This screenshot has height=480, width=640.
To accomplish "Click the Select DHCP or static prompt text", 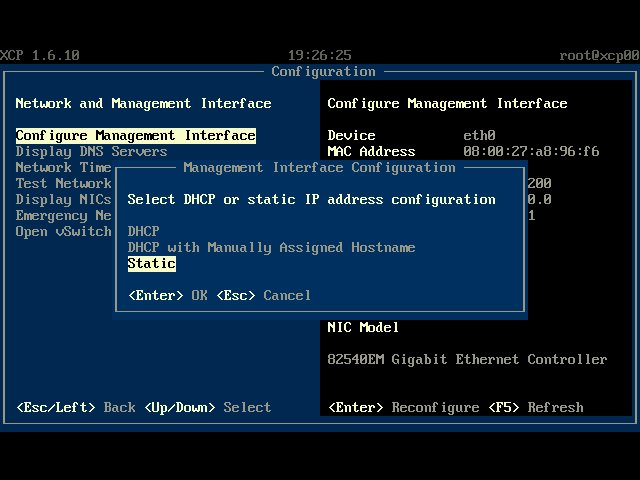I will pyautogui.click(x=311, y=199).
